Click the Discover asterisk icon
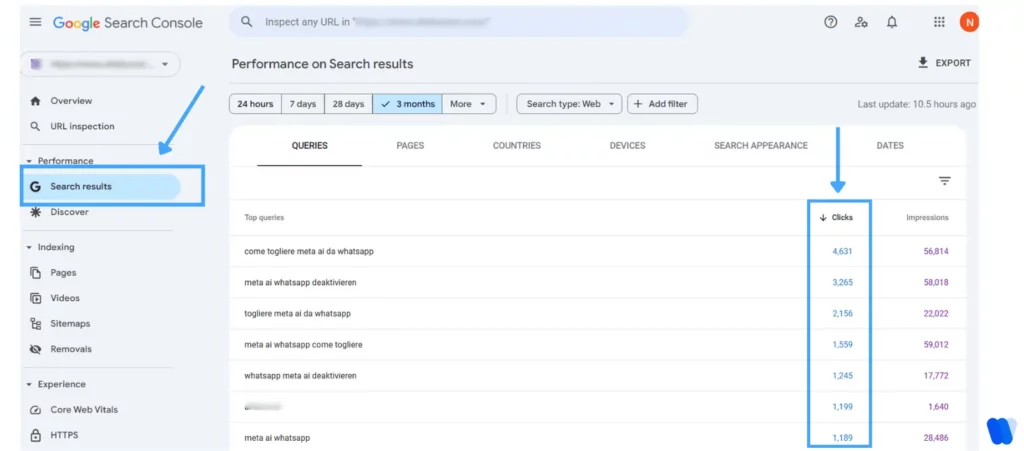 point(36,212)
